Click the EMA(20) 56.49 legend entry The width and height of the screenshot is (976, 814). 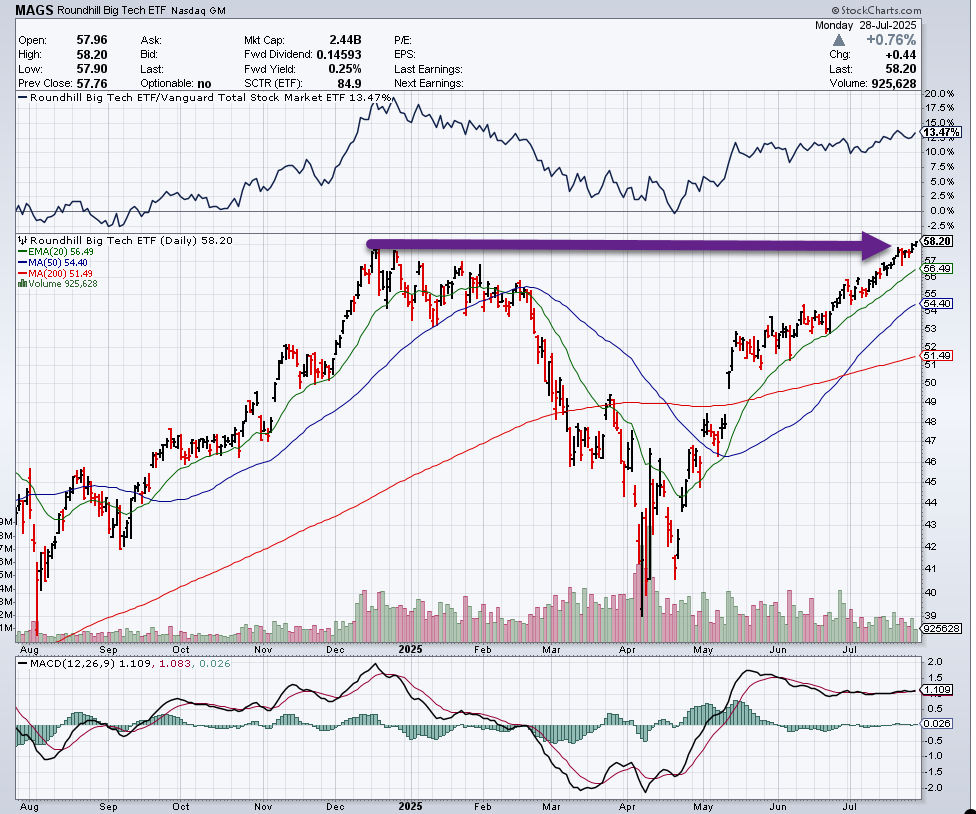(56, 251)
